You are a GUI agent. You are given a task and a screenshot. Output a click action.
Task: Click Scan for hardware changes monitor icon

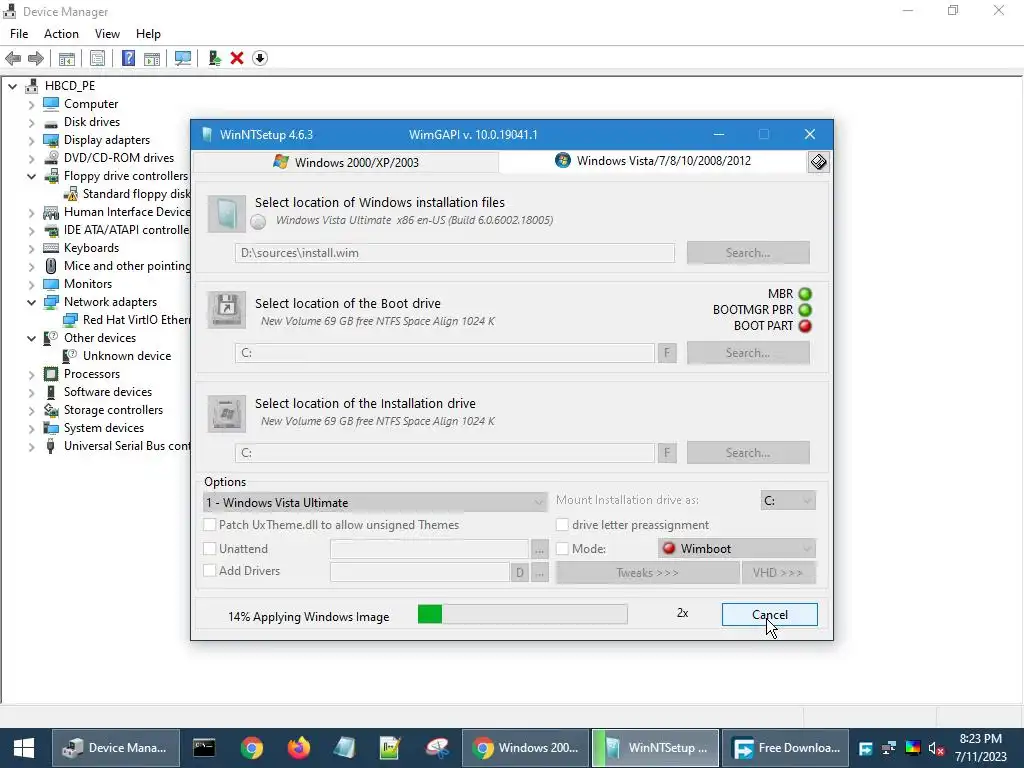click(183, 58)
